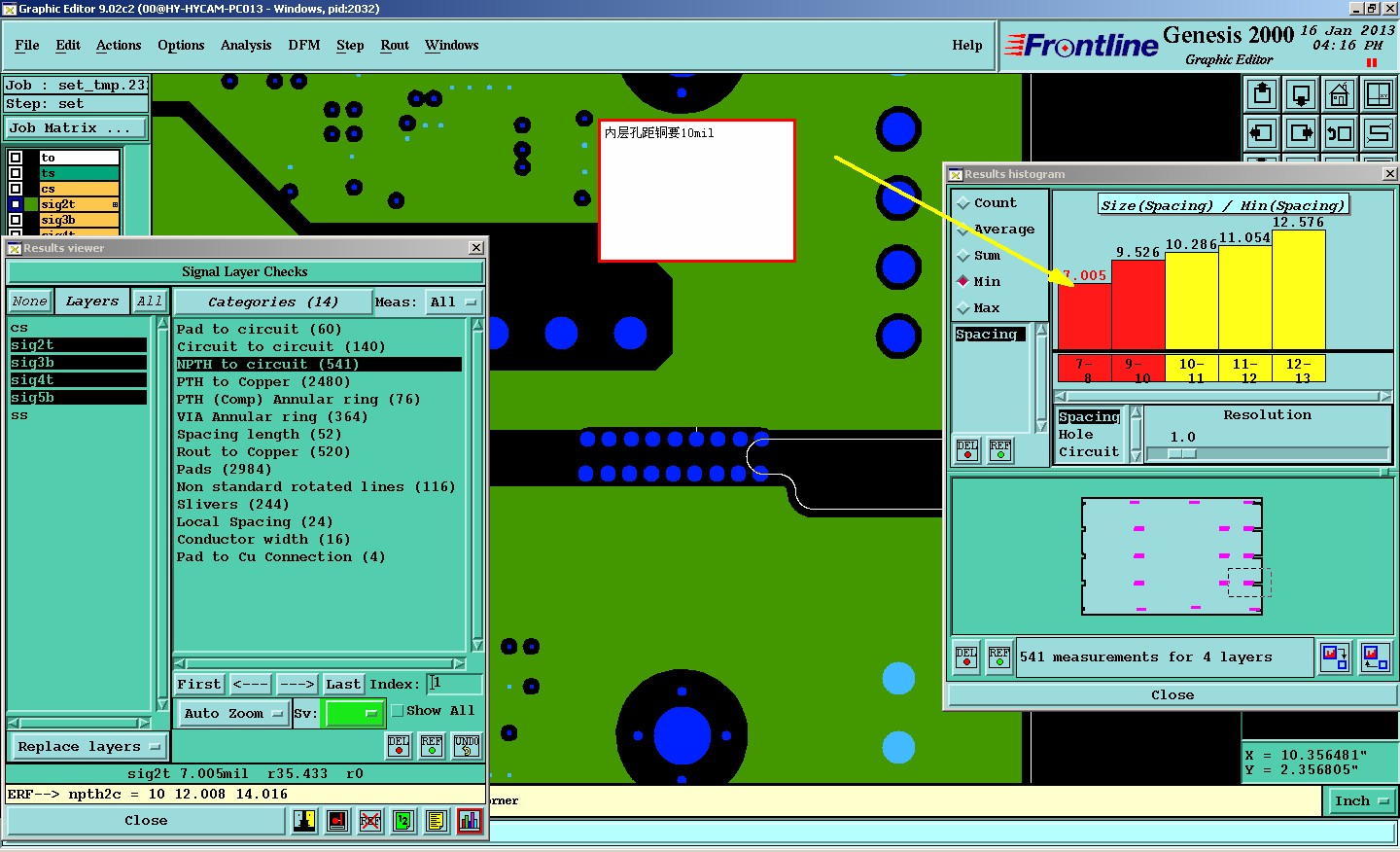Click the None layers button
Viewport: 1400px width, 852px height.
[x=30, y=302]
